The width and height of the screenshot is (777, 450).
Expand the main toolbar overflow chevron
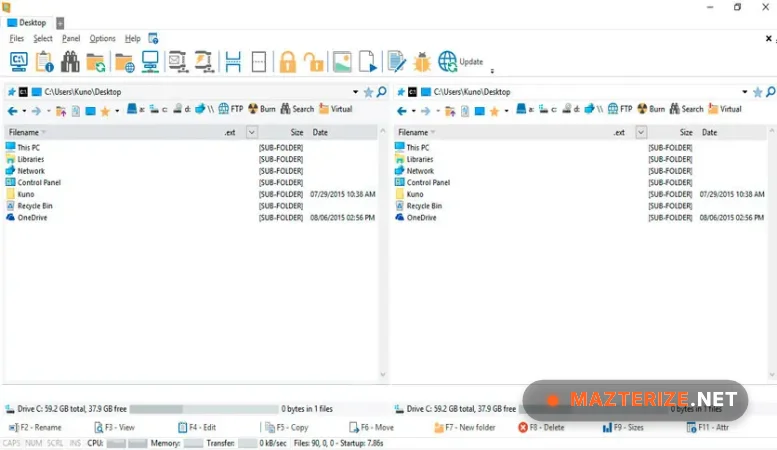[x=492, y=71]
